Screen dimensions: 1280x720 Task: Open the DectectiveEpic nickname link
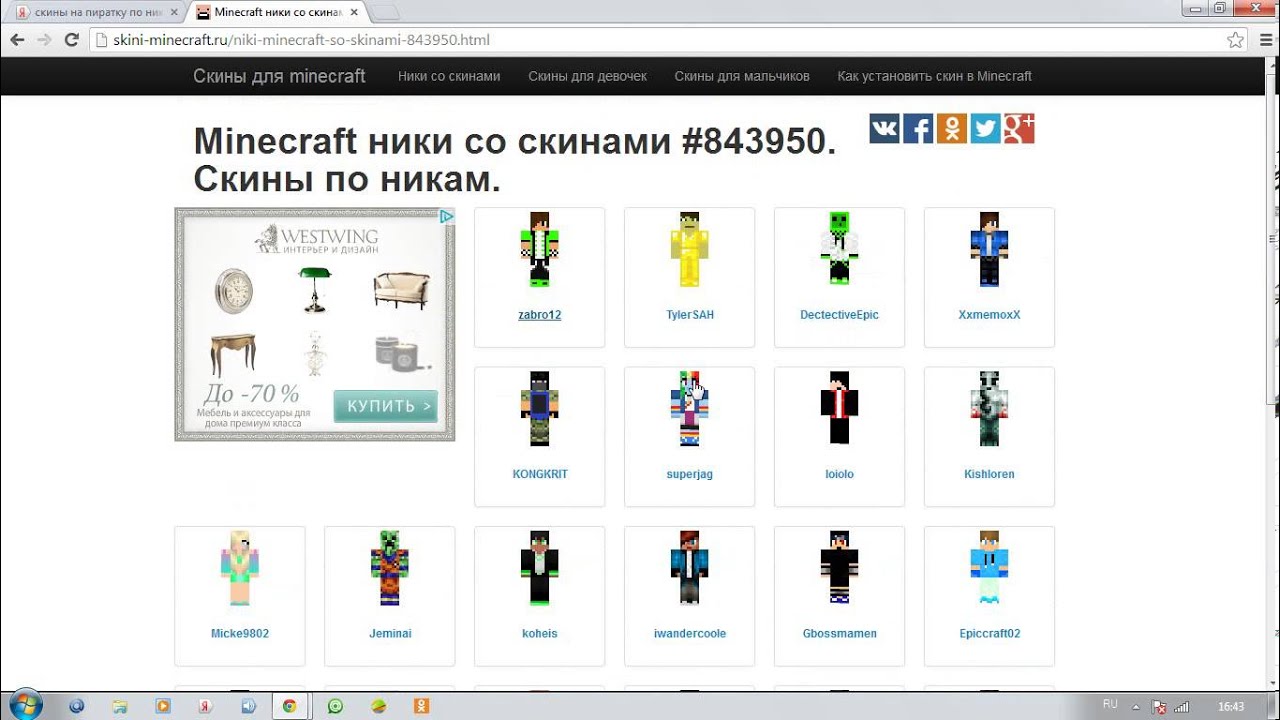839,315
